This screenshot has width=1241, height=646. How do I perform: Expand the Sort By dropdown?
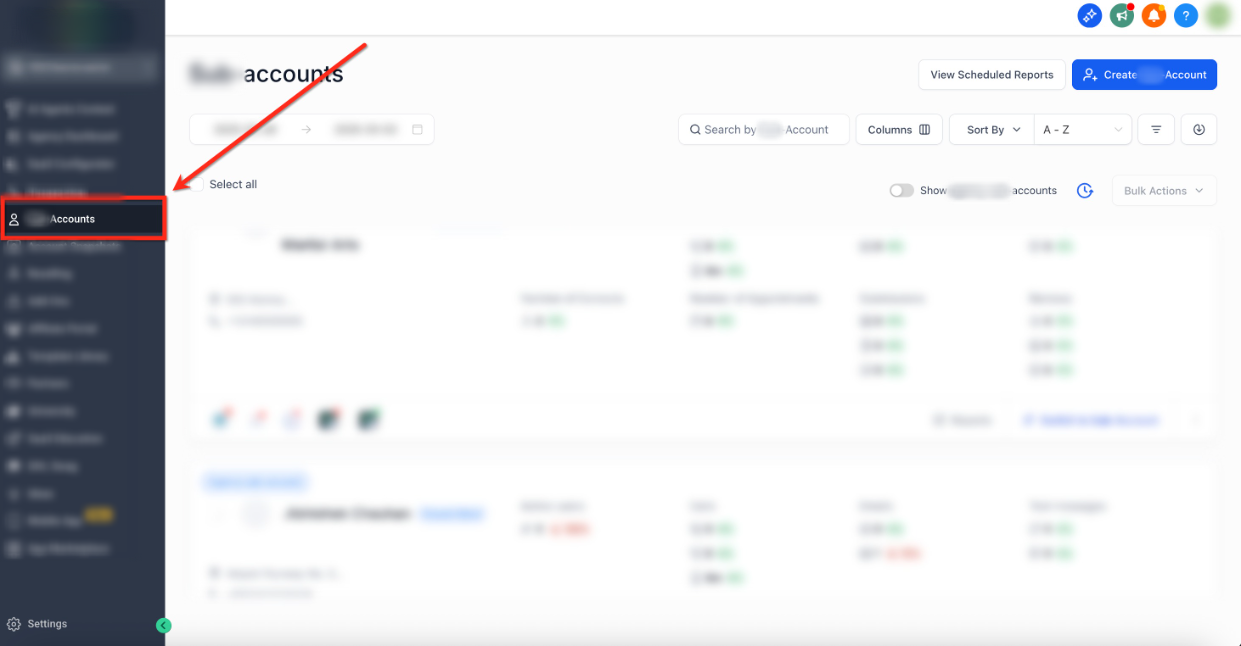point(991,129)
